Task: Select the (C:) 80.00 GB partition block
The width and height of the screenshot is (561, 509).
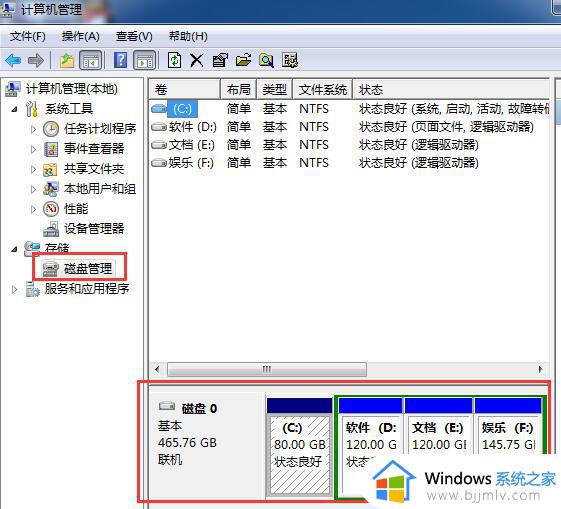Action: [300, 448]
